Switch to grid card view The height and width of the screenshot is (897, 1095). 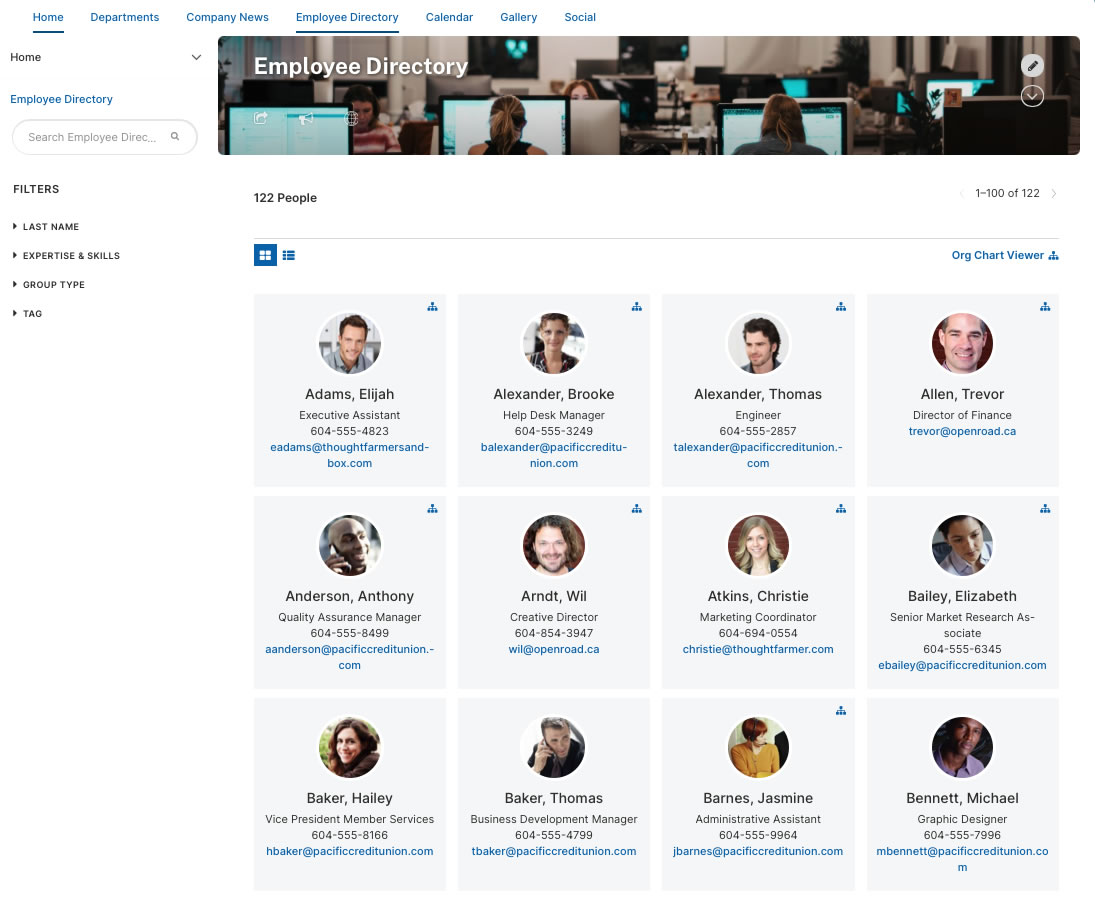[x=265, y=255]
